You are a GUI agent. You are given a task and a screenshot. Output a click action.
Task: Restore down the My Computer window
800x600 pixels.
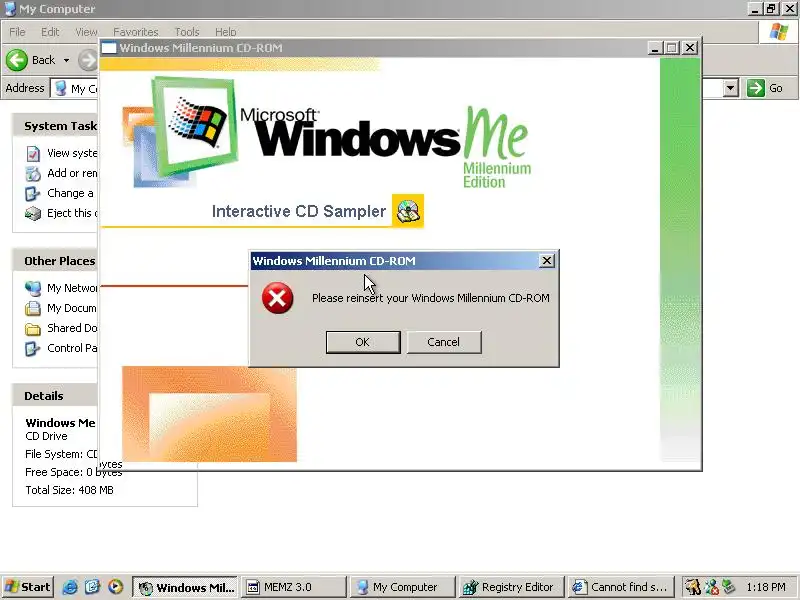pos(771,9)
